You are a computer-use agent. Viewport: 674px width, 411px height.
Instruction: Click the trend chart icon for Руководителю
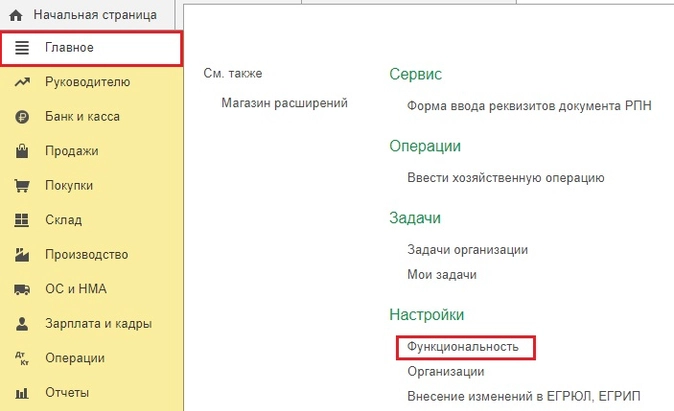(21, 82)
